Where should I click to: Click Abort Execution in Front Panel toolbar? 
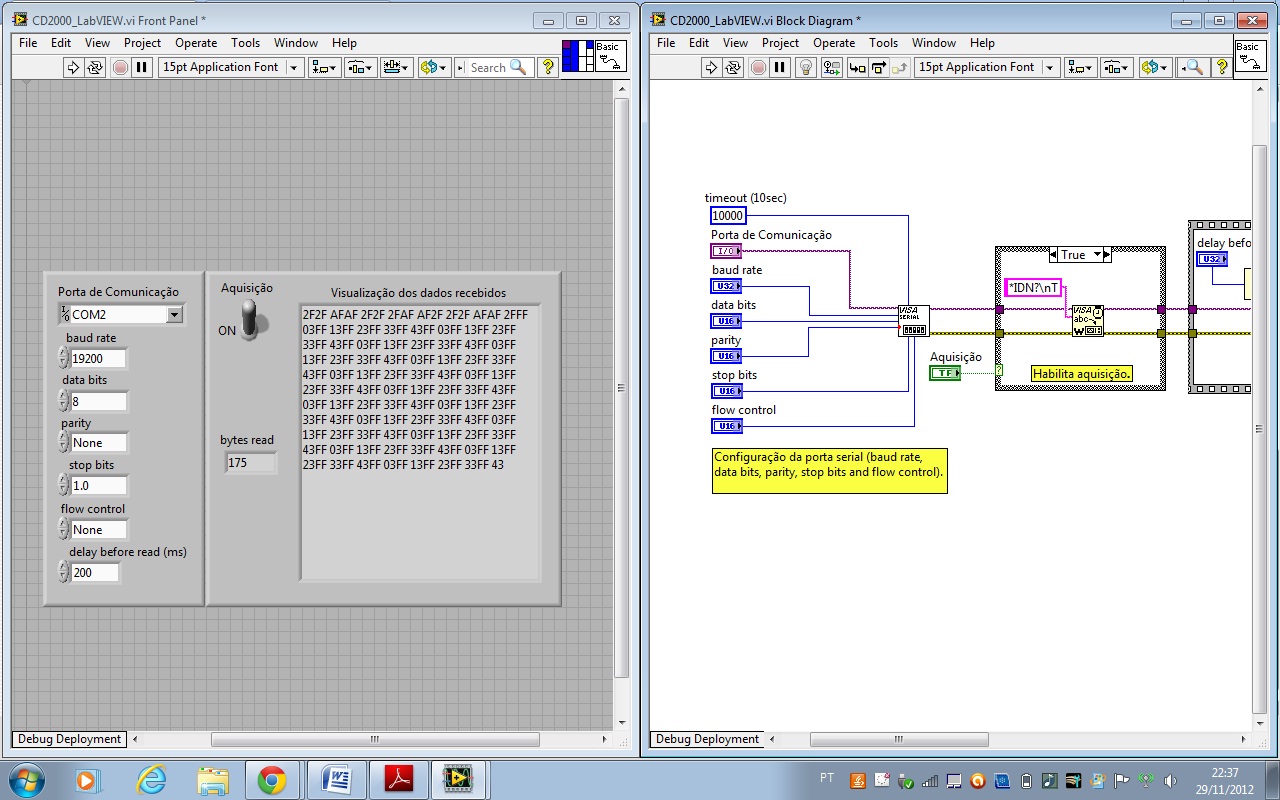120,67
